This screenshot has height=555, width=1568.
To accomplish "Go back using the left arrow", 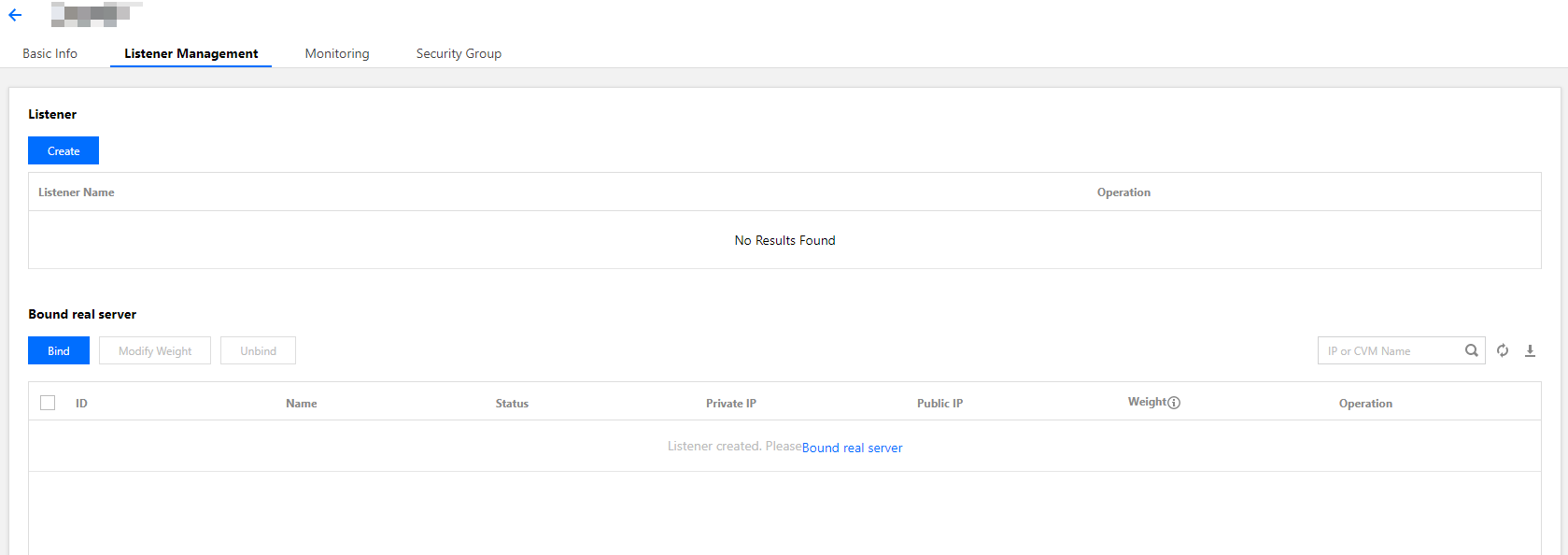I will (15, 15).
